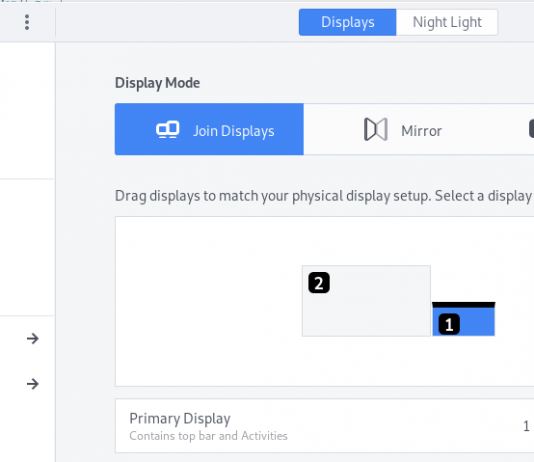Screen dimensions: 534x462
Task: Open the upper sidebar arrow item
Action: pyautogui.click(x=33, y=338)
